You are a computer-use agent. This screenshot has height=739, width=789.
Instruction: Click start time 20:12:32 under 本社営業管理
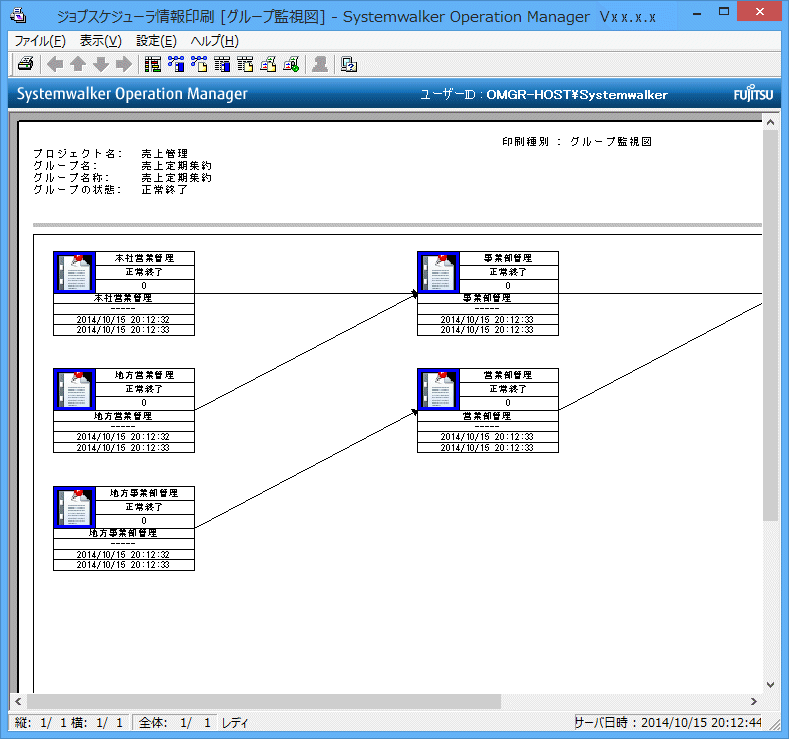(123, 319)
